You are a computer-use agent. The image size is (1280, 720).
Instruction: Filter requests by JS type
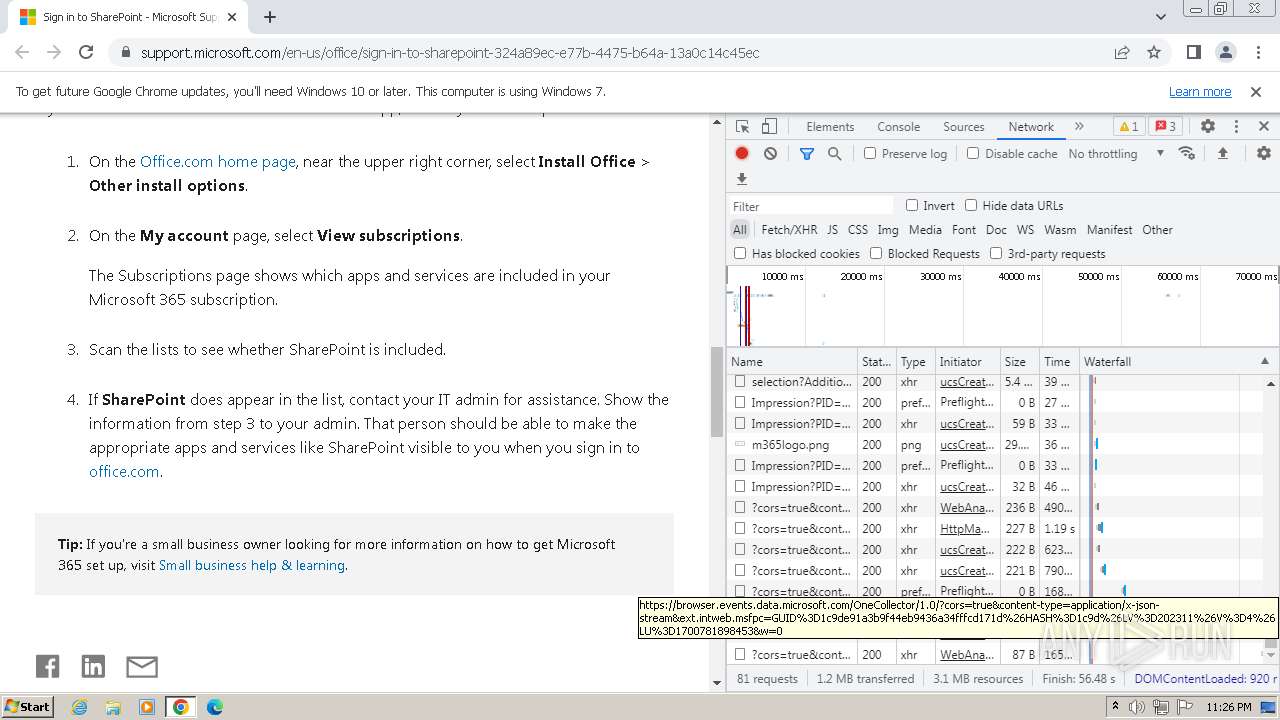pyautogui.click(x=832, y=229)
